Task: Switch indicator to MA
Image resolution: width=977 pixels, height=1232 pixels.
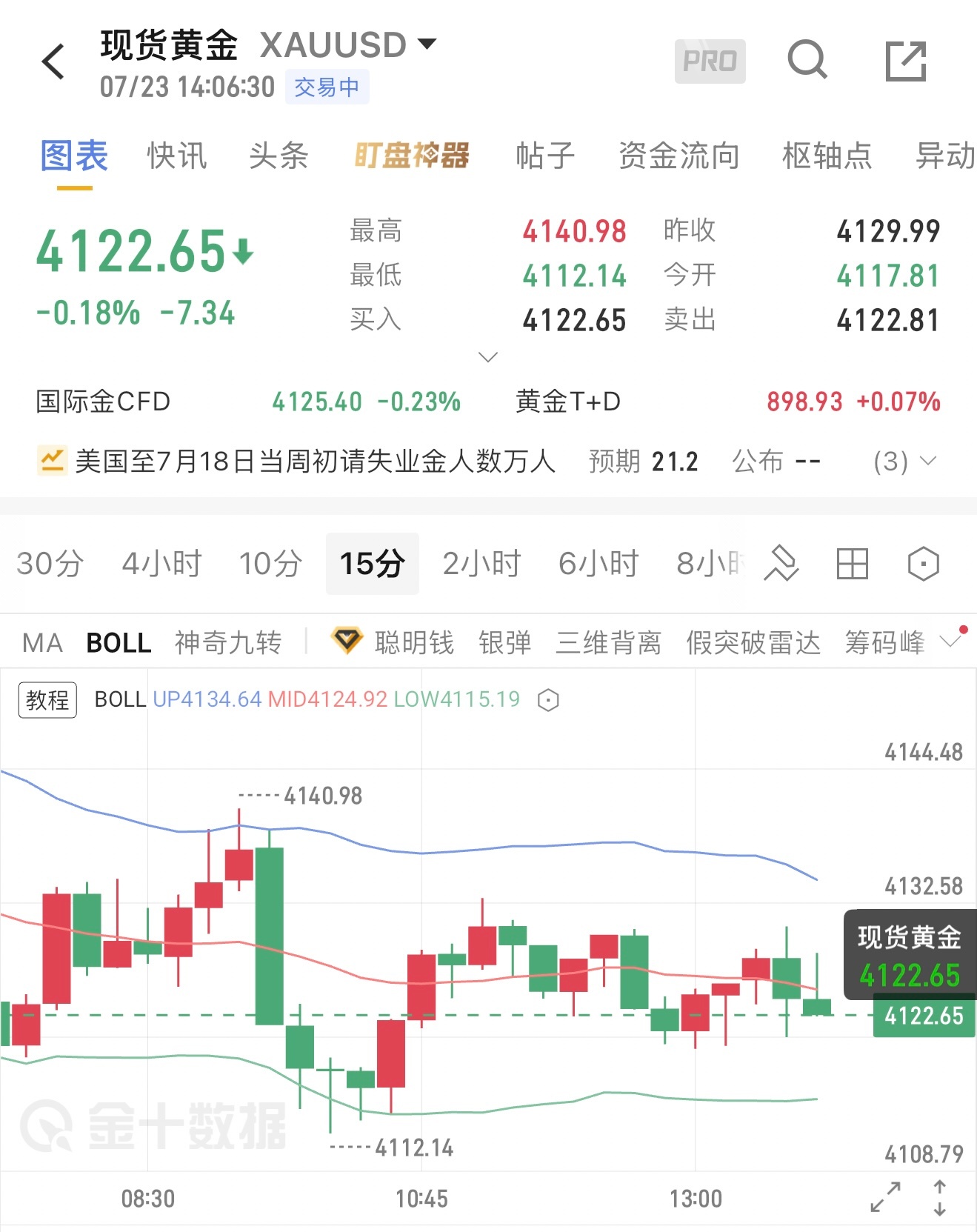Action: [x=42, y=642]
